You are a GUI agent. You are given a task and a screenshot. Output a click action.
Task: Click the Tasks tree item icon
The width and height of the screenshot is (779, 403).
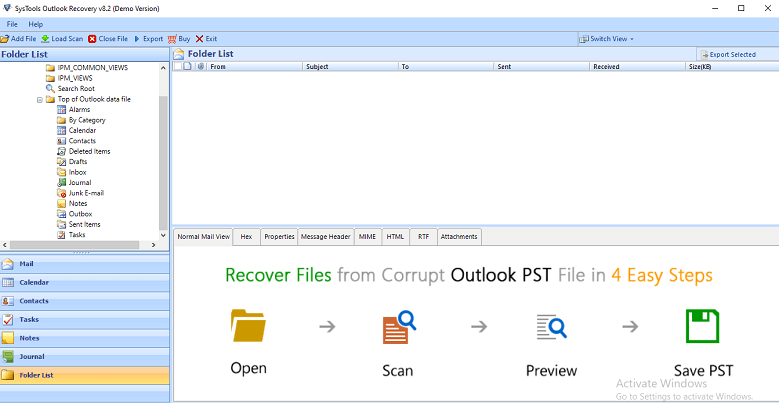coord(62,235)
